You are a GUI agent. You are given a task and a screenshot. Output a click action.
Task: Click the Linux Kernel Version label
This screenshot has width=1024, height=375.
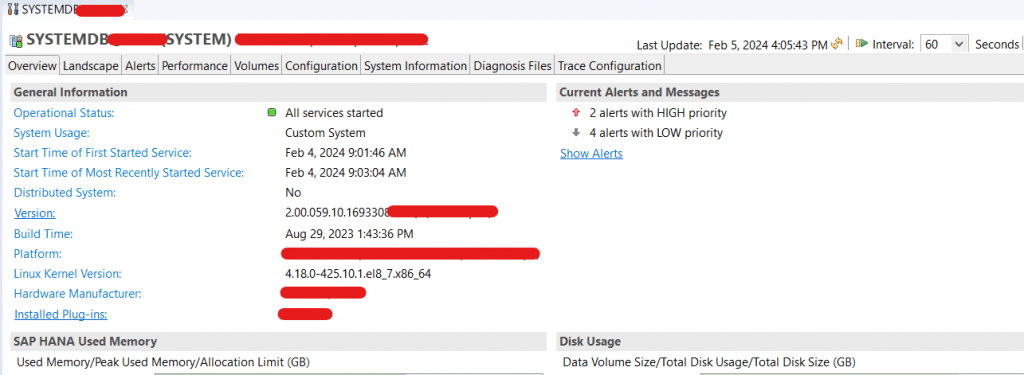67,274
